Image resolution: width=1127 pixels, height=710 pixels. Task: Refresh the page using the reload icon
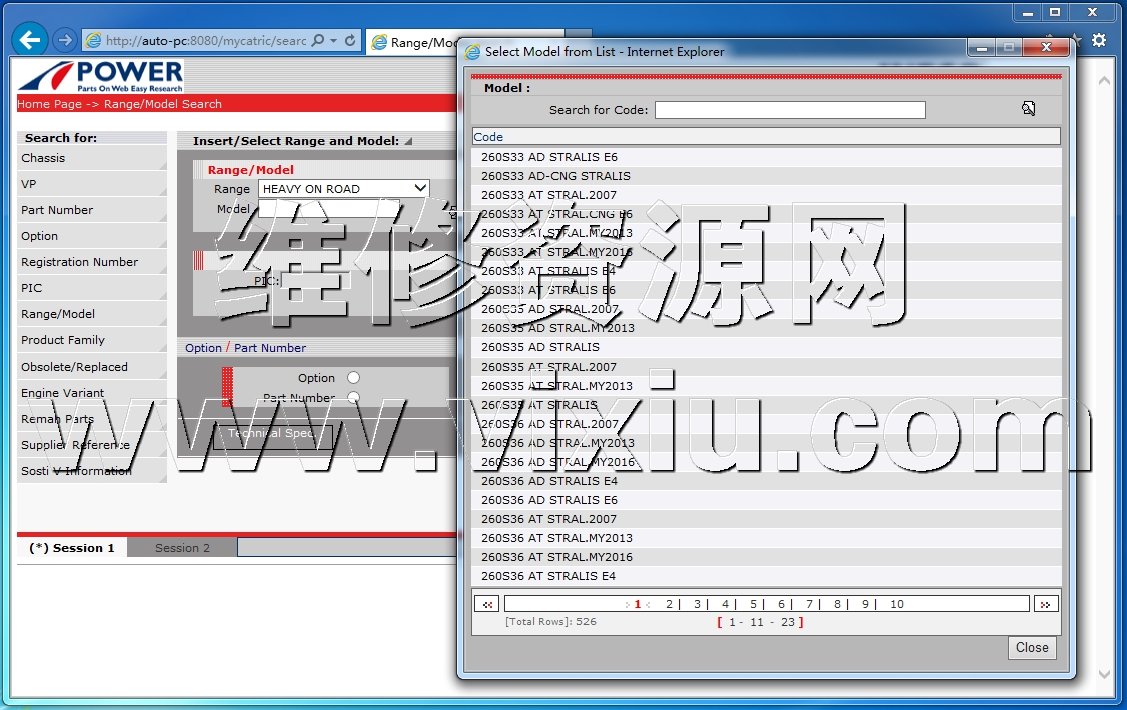click(x=350, y=41)
